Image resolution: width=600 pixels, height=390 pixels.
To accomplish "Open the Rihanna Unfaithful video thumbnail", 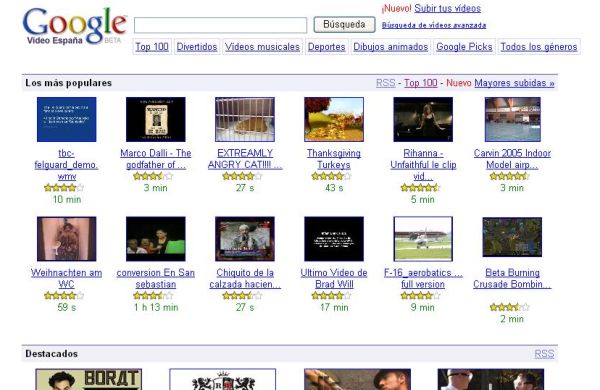I will 423,119.
